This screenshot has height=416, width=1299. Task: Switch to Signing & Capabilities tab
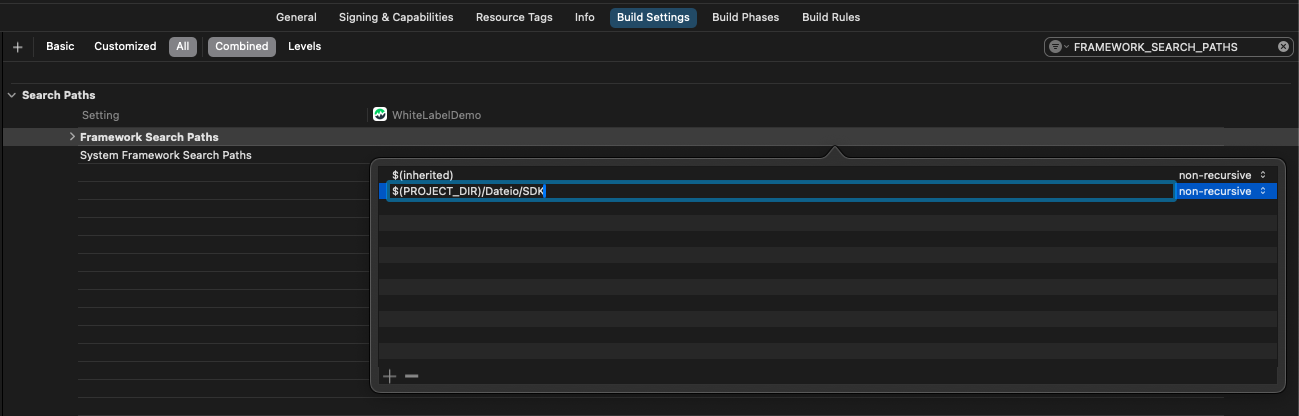396,17
